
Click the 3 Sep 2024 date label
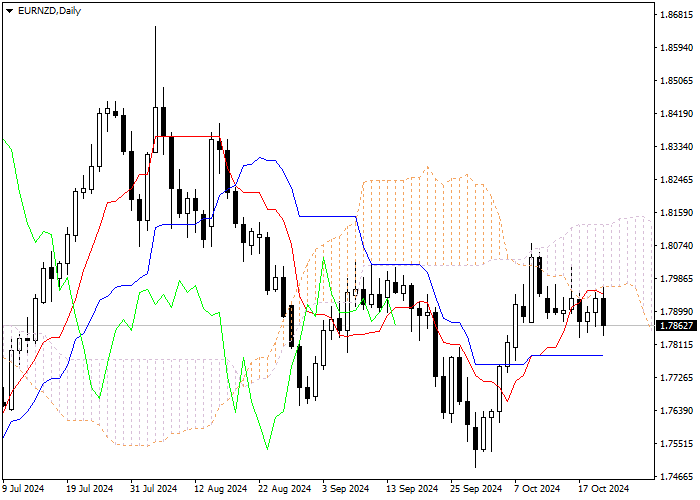(346, 489)
